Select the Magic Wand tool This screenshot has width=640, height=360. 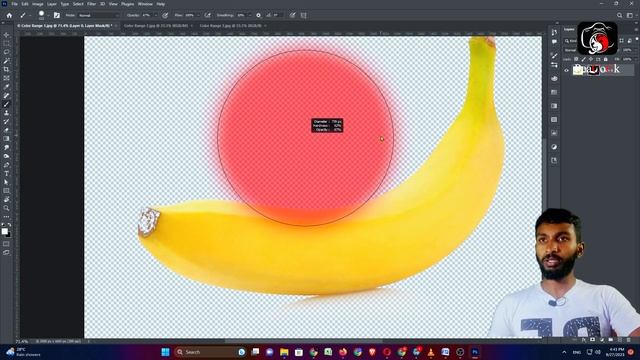pos(7,61)
